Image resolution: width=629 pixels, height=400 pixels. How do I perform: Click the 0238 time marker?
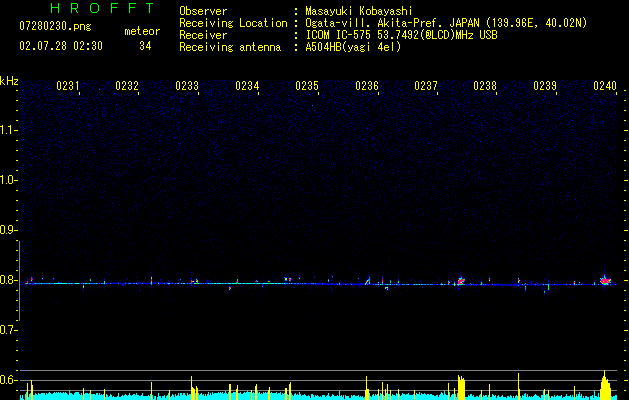click(485, 86)
